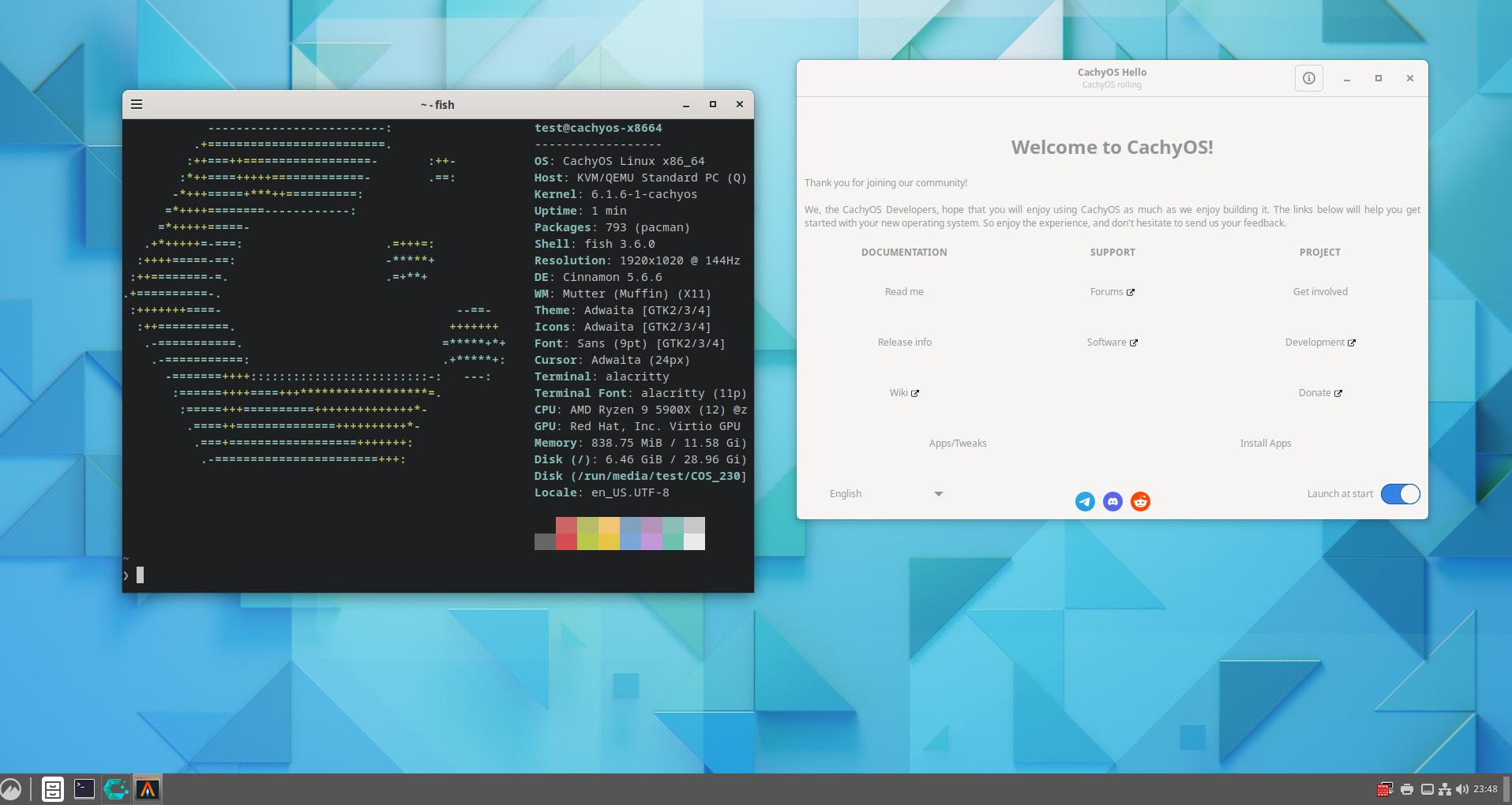Viewport: 1512px width, 805px height.
Task: Switch to CachyOS Hello taskbar entry
Action: tap(116, 788)
